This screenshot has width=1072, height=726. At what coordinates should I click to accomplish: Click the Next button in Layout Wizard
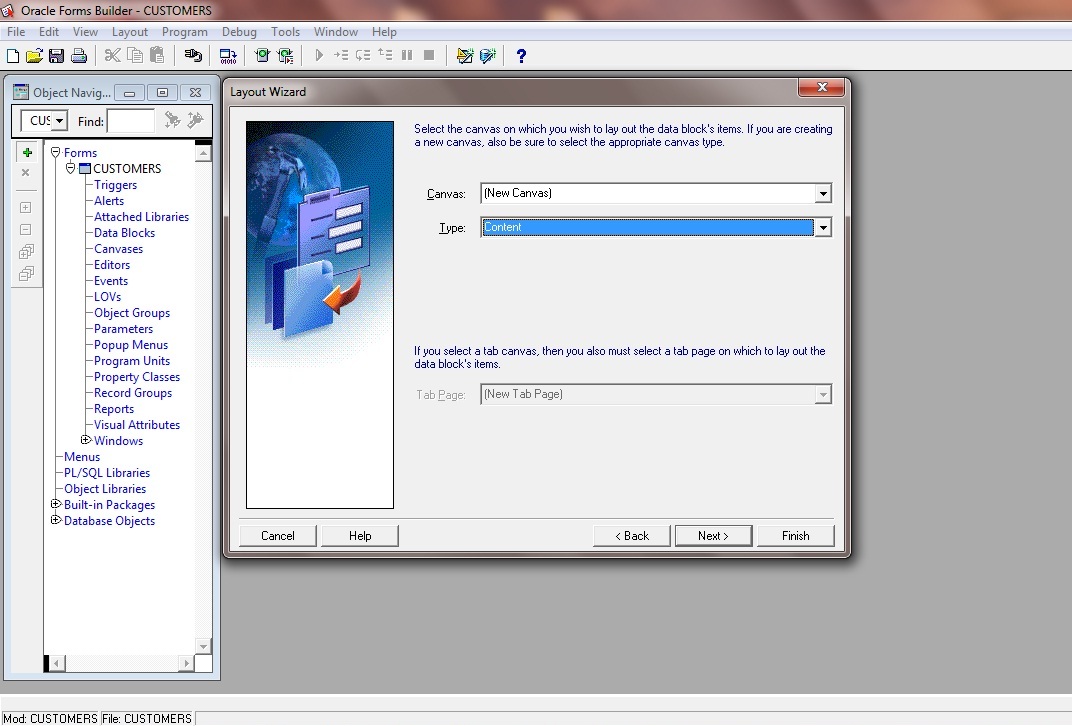tap(713, 536)
